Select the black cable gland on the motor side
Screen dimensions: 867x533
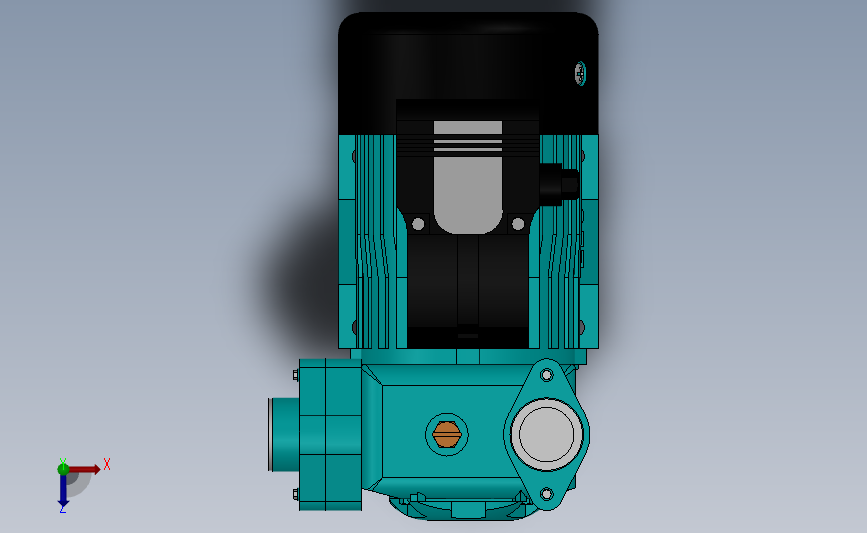559,184
